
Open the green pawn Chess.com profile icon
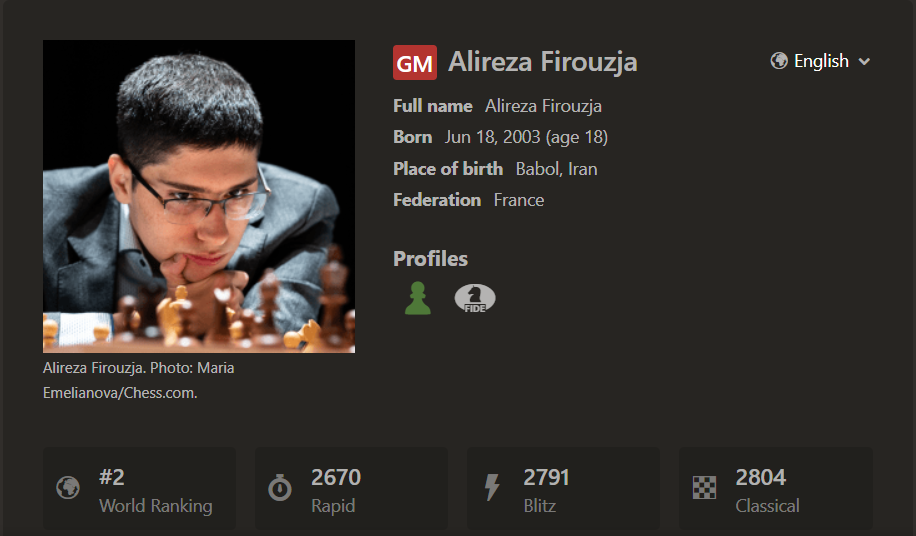(418, 298)
